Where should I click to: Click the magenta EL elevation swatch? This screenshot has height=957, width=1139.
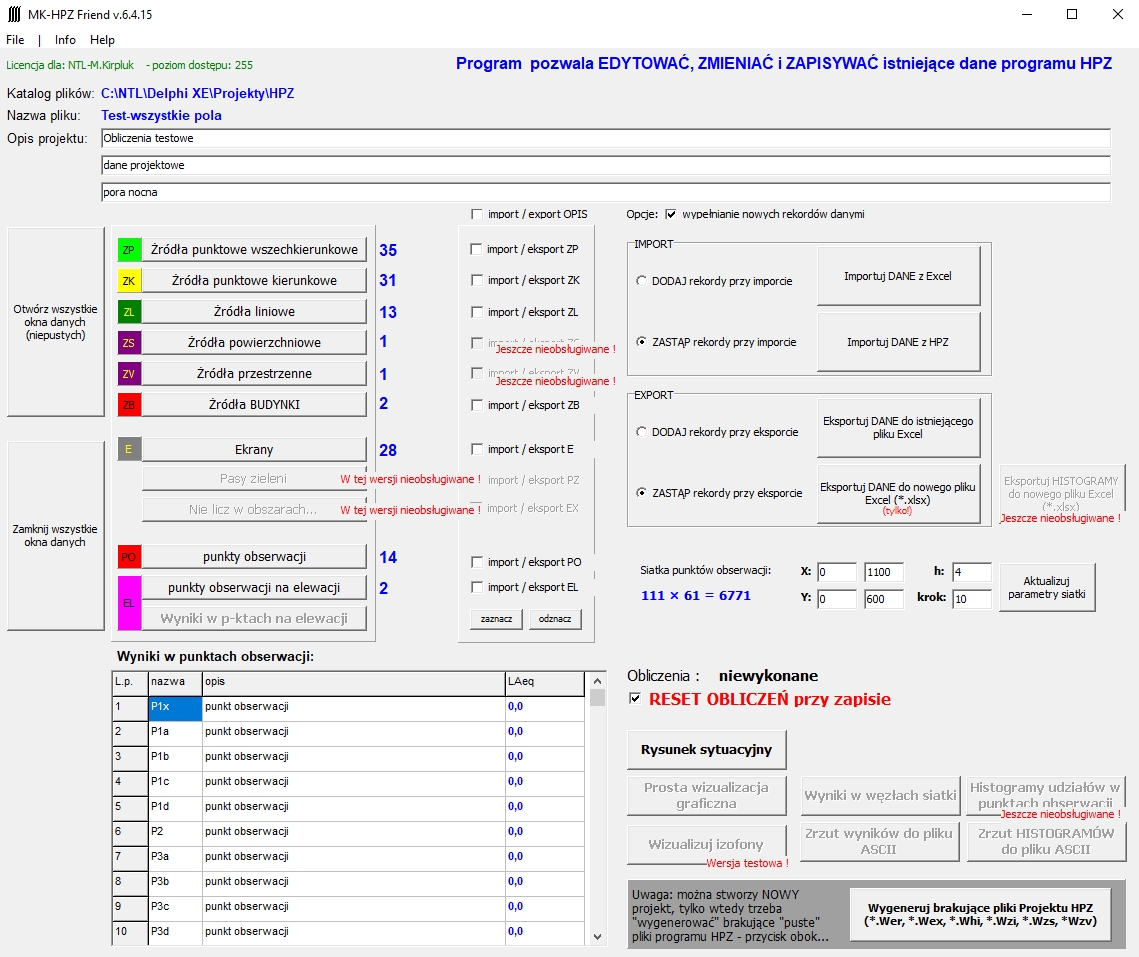[129, 603]
